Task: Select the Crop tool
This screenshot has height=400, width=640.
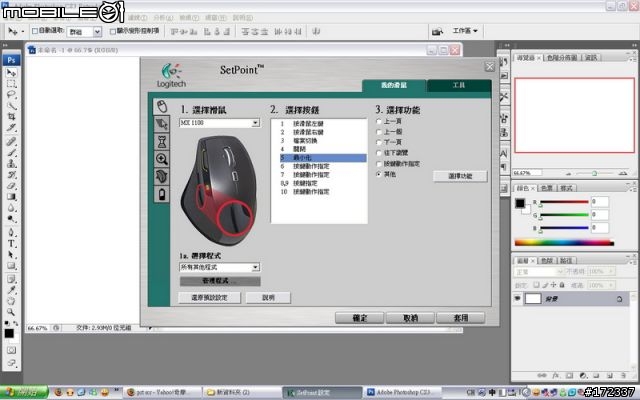Action: pyautogui.click(x=11, y=117)
